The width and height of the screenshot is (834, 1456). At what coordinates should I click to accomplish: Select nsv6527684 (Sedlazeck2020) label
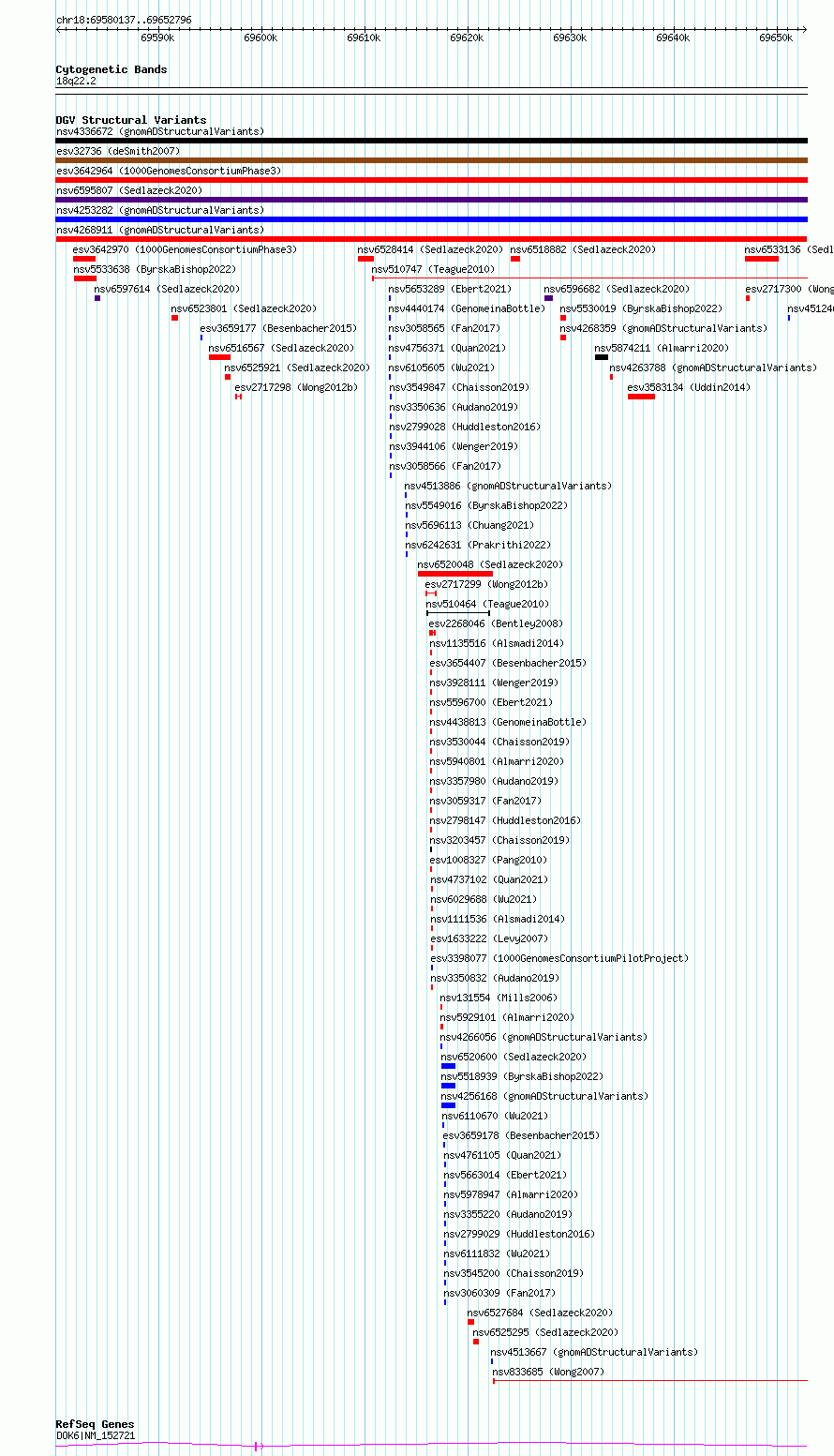[x=541, y=1313]
